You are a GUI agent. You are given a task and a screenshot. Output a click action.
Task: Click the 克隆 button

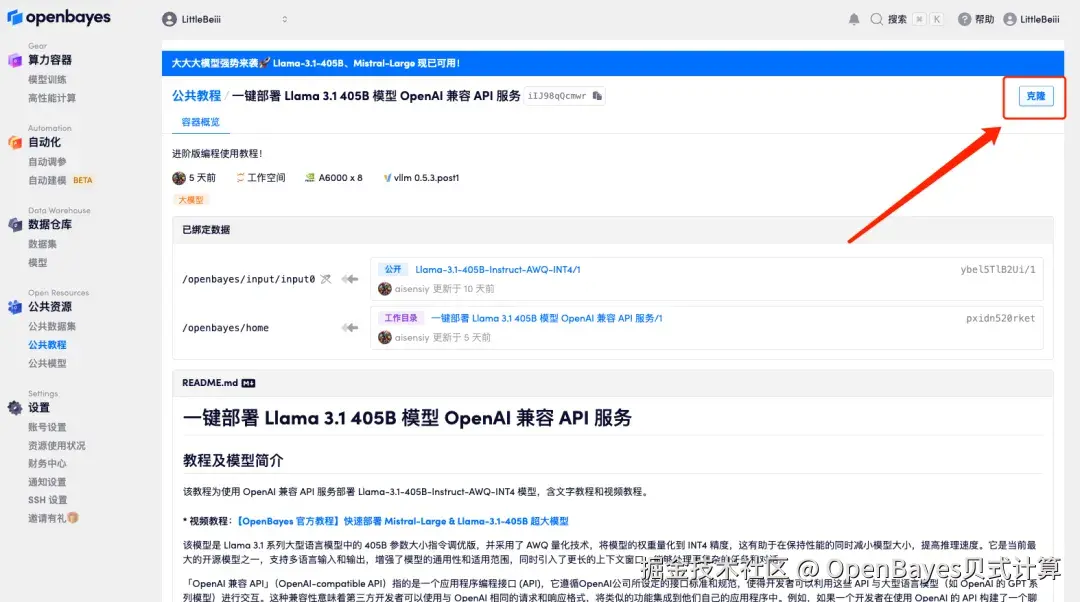[x=1035, y=96]
